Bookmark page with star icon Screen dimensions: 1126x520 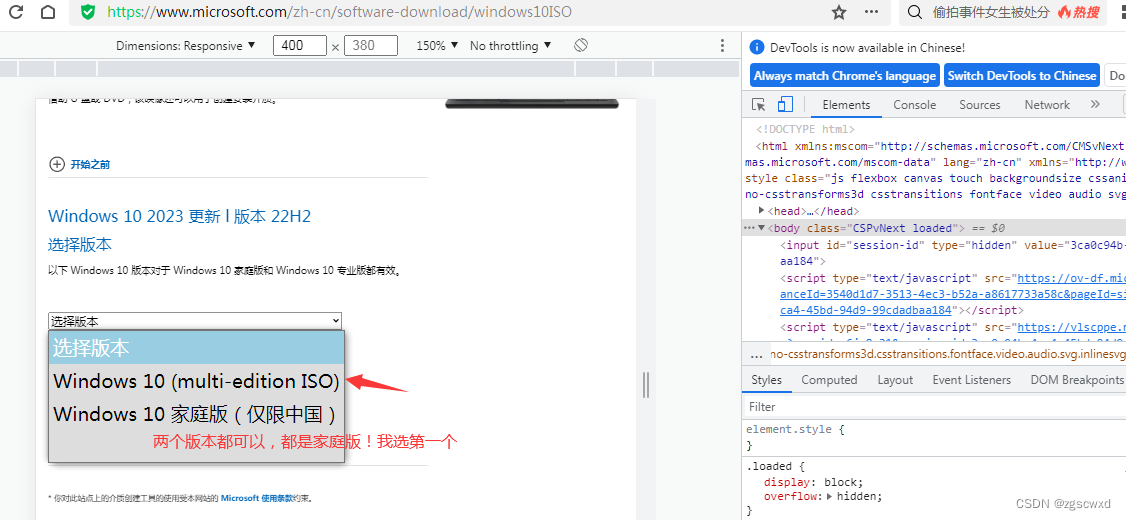pos(838,12)
